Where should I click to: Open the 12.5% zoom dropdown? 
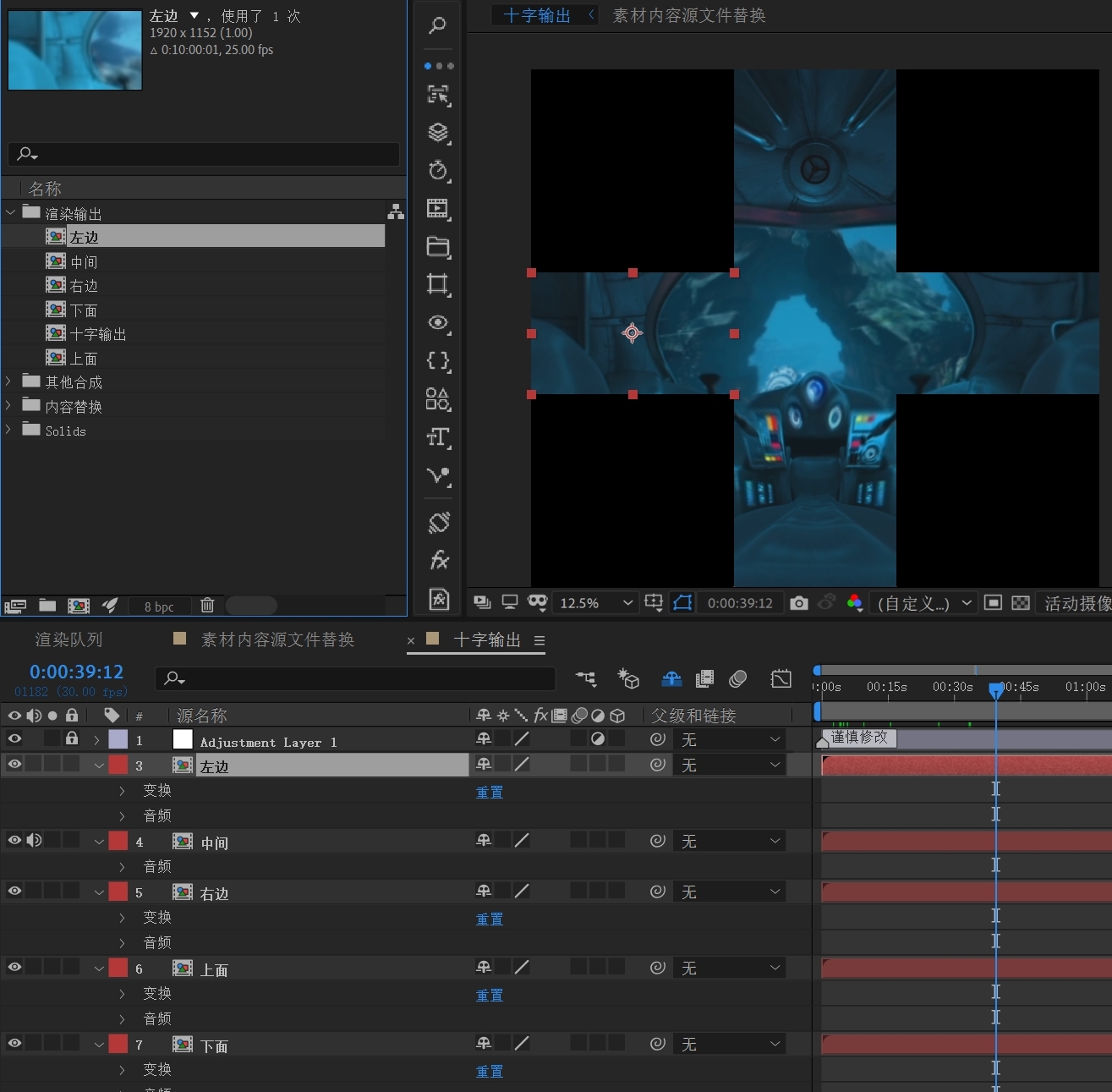click(x=595, y=603)
